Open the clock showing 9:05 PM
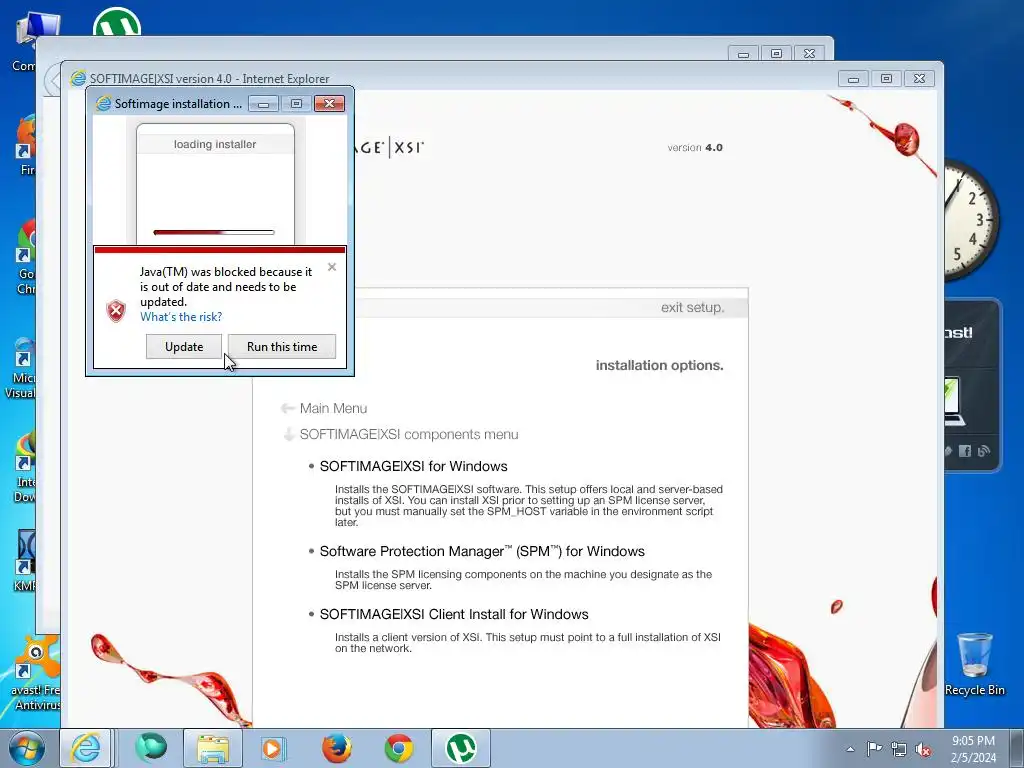Screen dimensions: 1024x768 (x=973, y=749)
